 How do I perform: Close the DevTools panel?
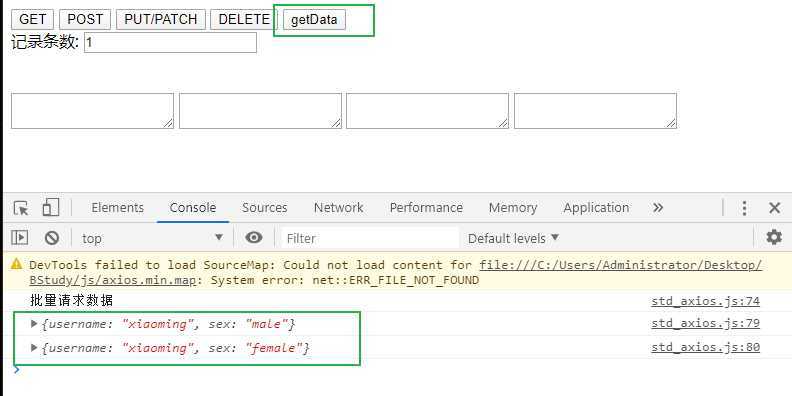click(774, 208)
